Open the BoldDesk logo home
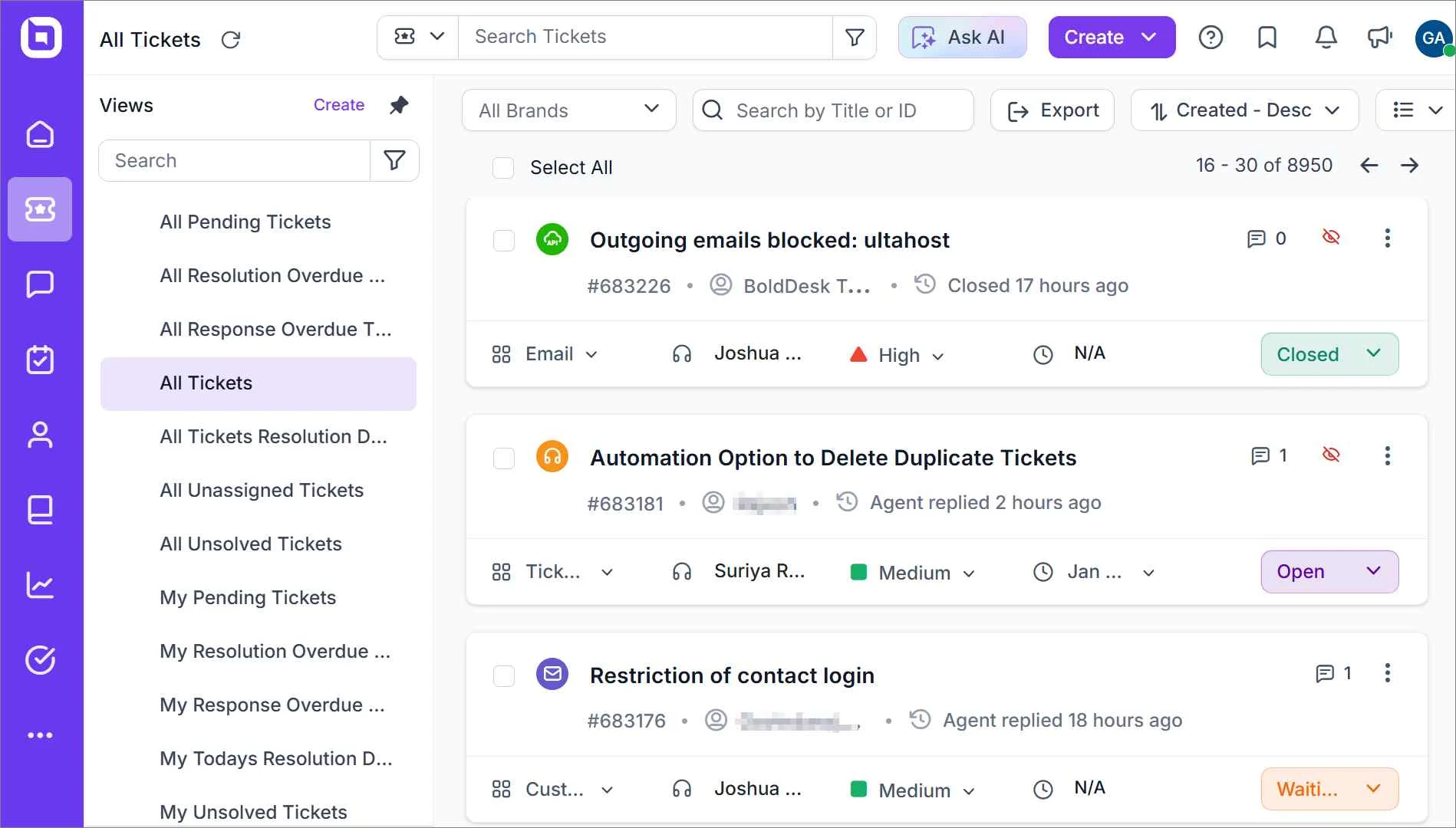Screen dimensions: 1456x828 coord(41,38)
